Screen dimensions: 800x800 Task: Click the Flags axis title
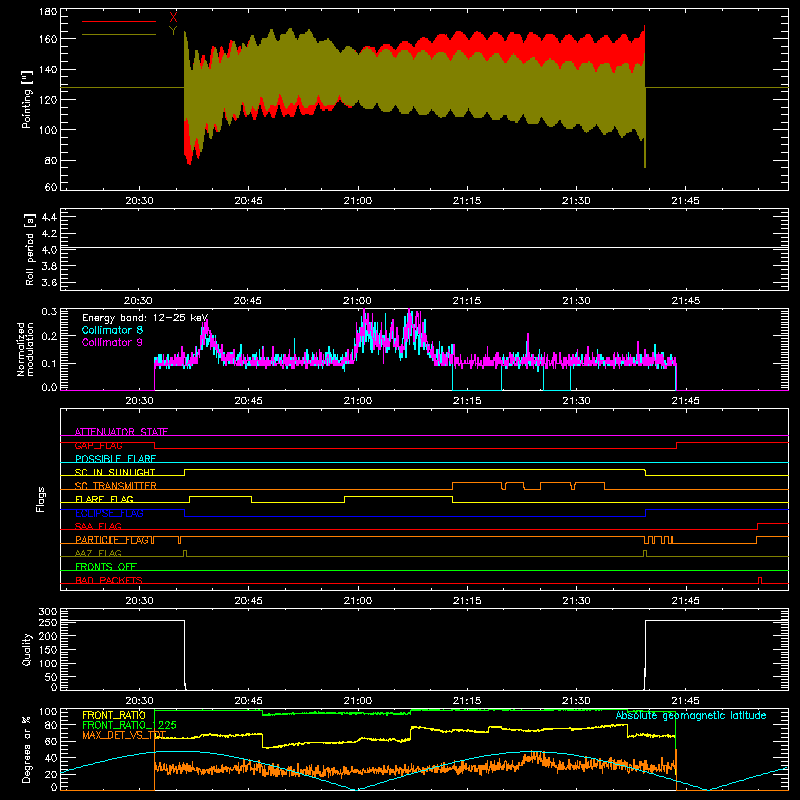click(x=40, y=499)
